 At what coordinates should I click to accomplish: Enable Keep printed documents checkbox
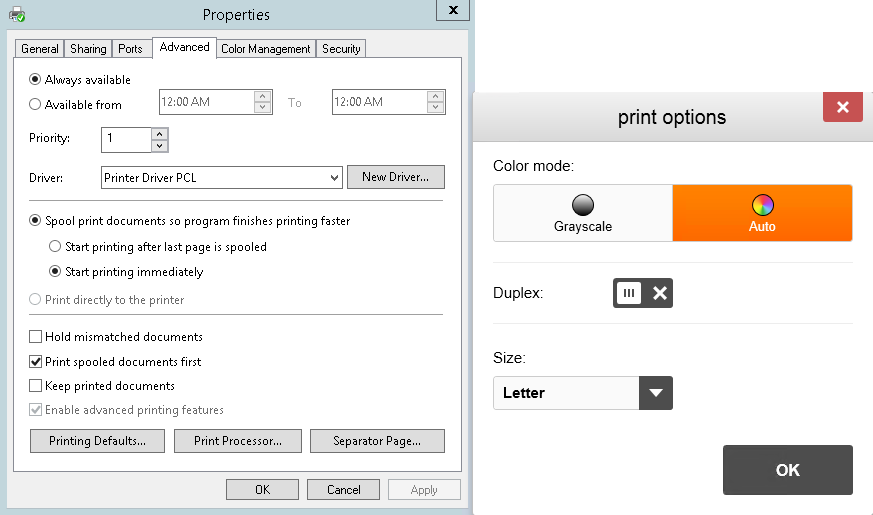36,386
